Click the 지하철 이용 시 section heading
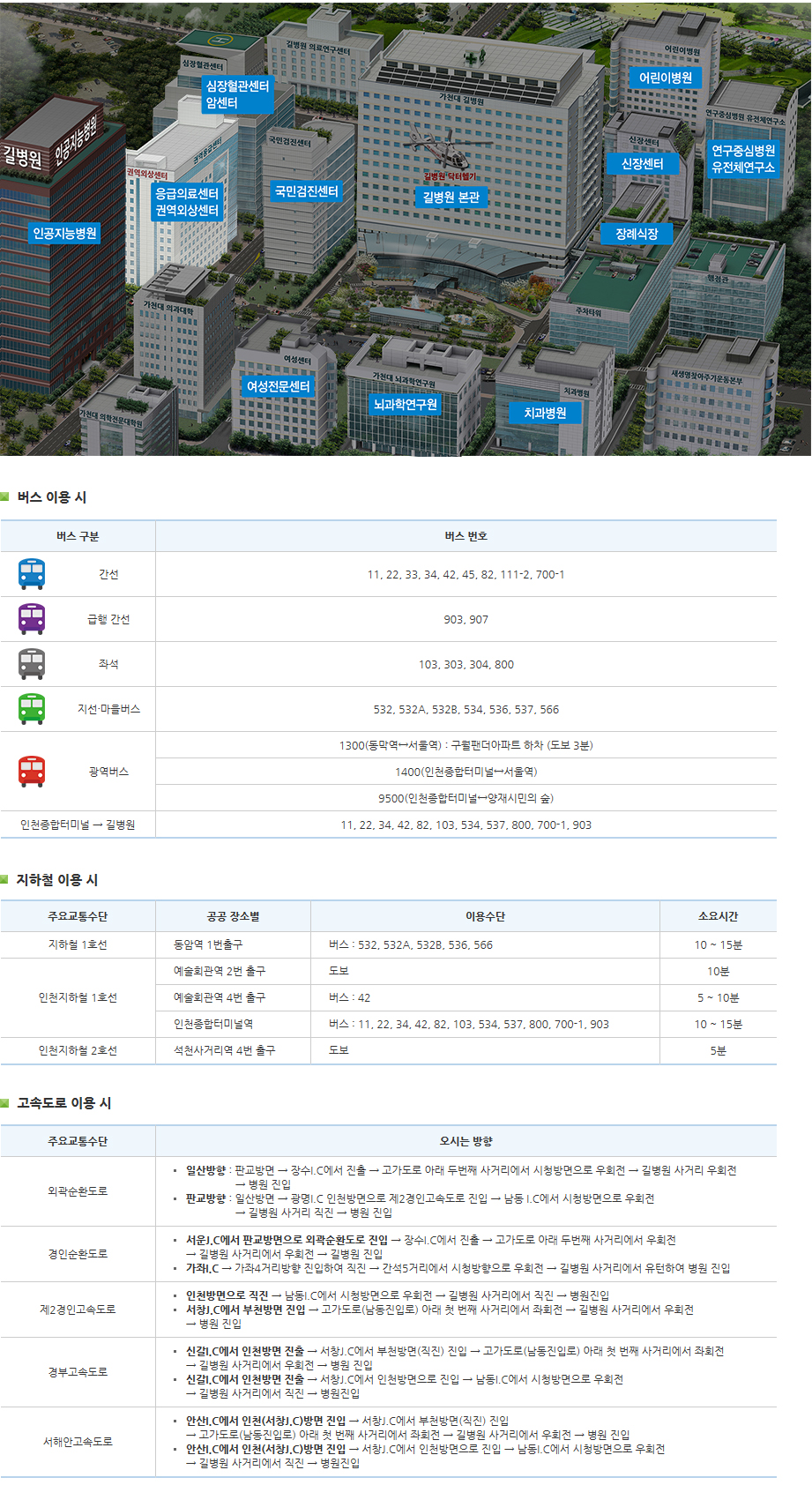 (x=57, y=880)
